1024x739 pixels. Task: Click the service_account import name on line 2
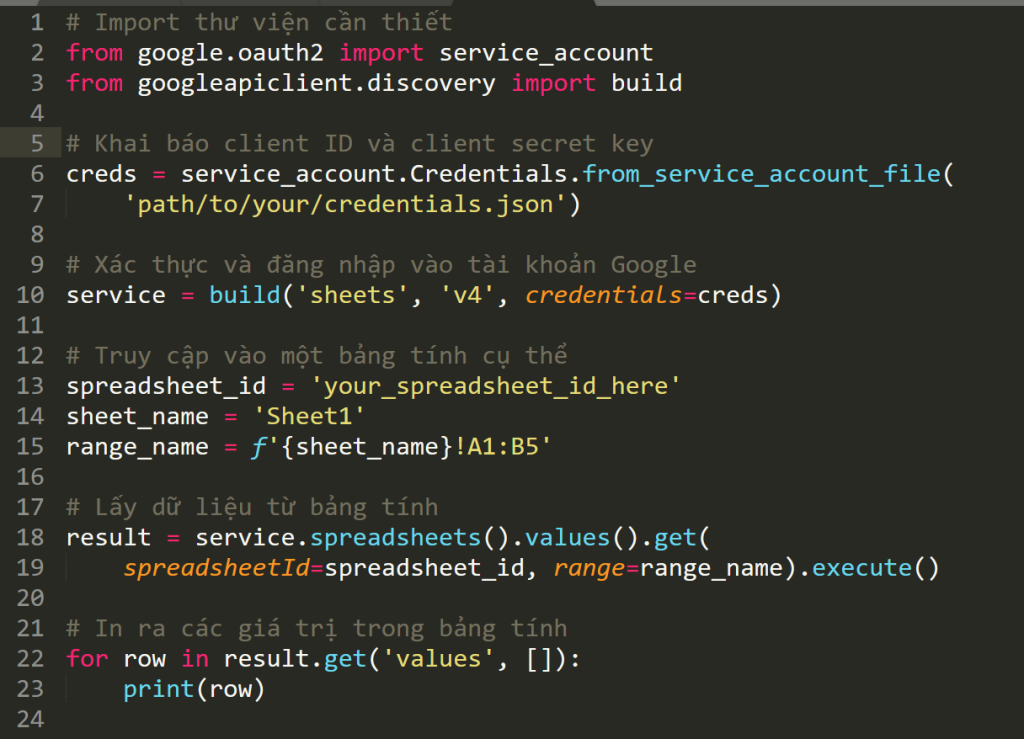pos(546,52)
